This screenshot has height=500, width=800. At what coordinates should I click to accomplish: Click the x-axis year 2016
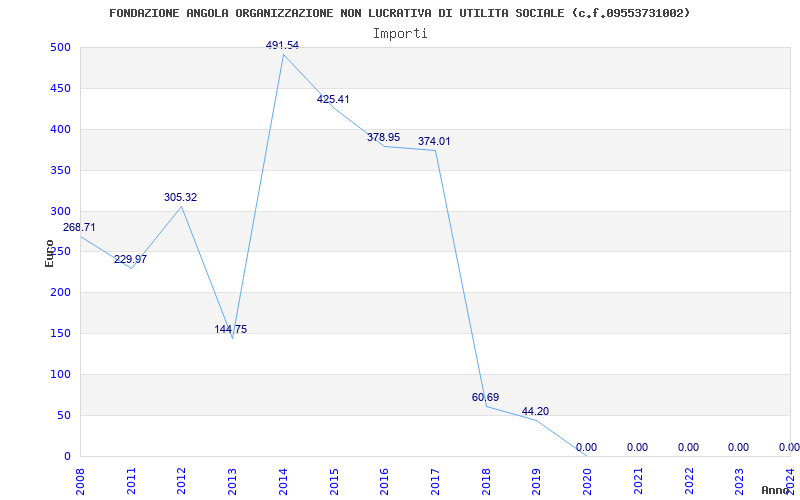[385, 481]
